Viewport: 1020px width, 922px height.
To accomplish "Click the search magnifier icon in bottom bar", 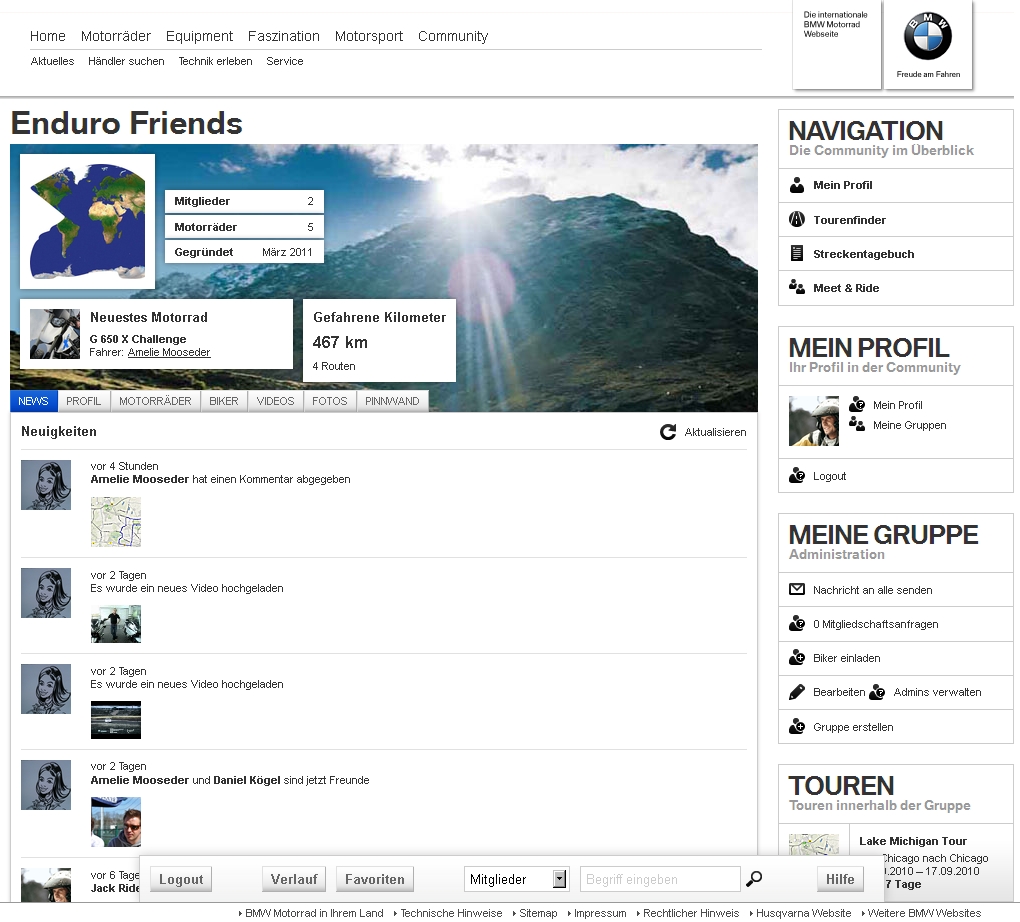I will tap(753, 879).
